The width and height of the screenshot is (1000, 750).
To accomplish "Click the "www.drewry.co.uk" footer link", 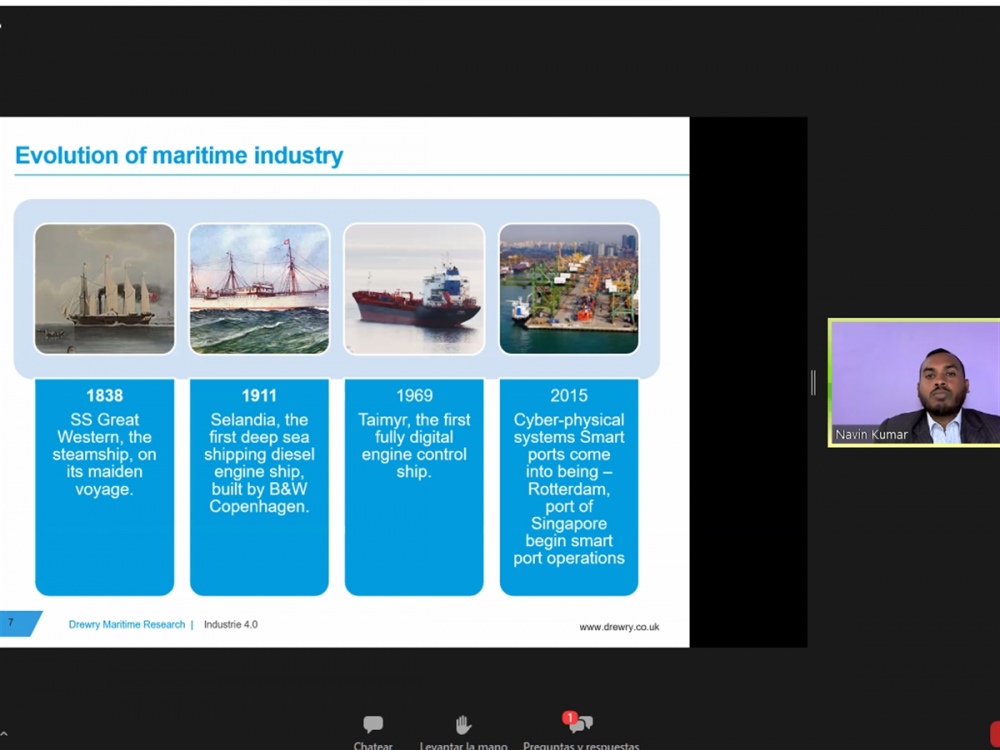I will [619, 627].
